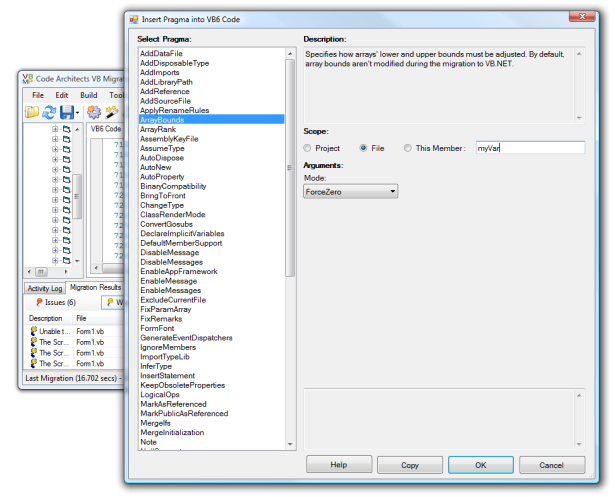Confirm with the OK button
This screenshot has width=615, height=497.
pos(481,465)
